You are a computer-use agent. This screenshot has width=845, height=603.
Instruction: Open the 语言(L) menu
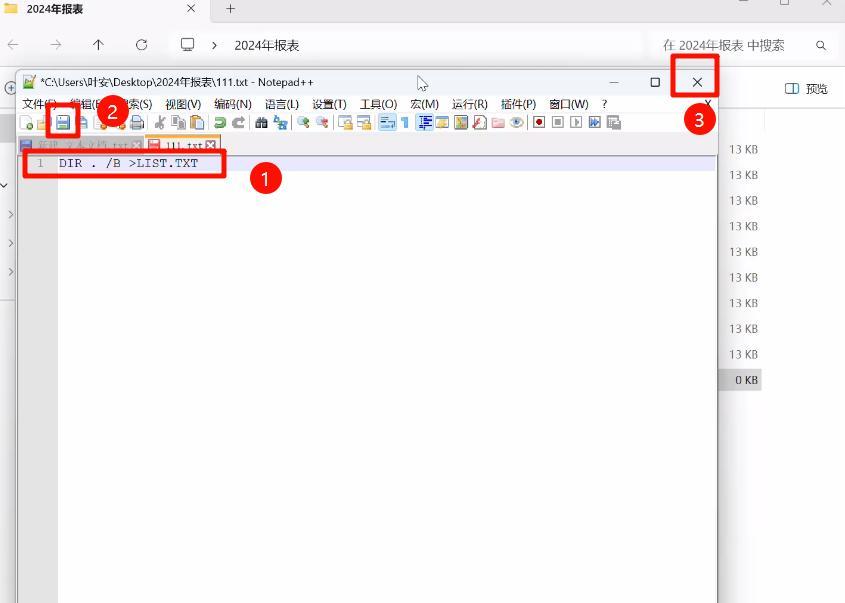coord(281,104)
